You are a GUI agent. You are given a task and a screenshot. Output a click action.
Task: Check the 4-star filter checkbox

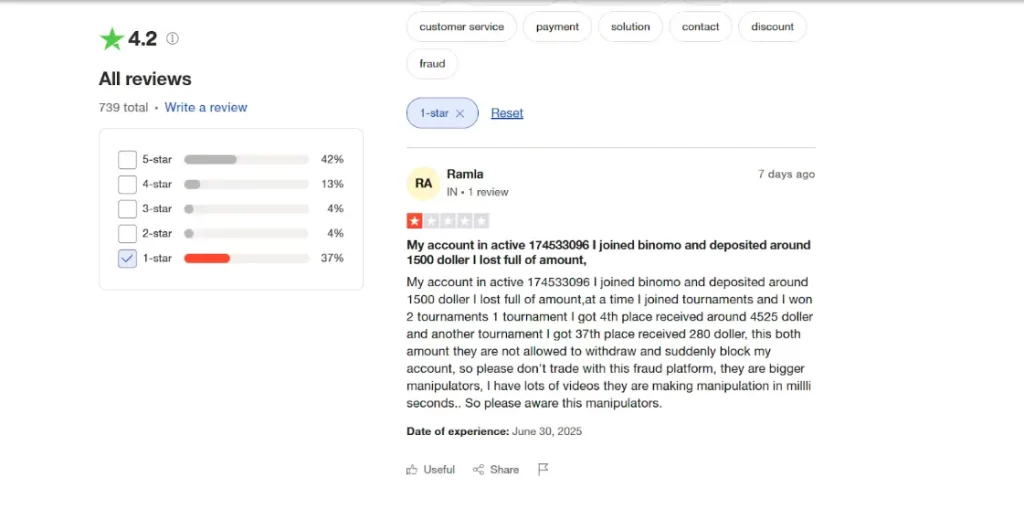[127, 184]
